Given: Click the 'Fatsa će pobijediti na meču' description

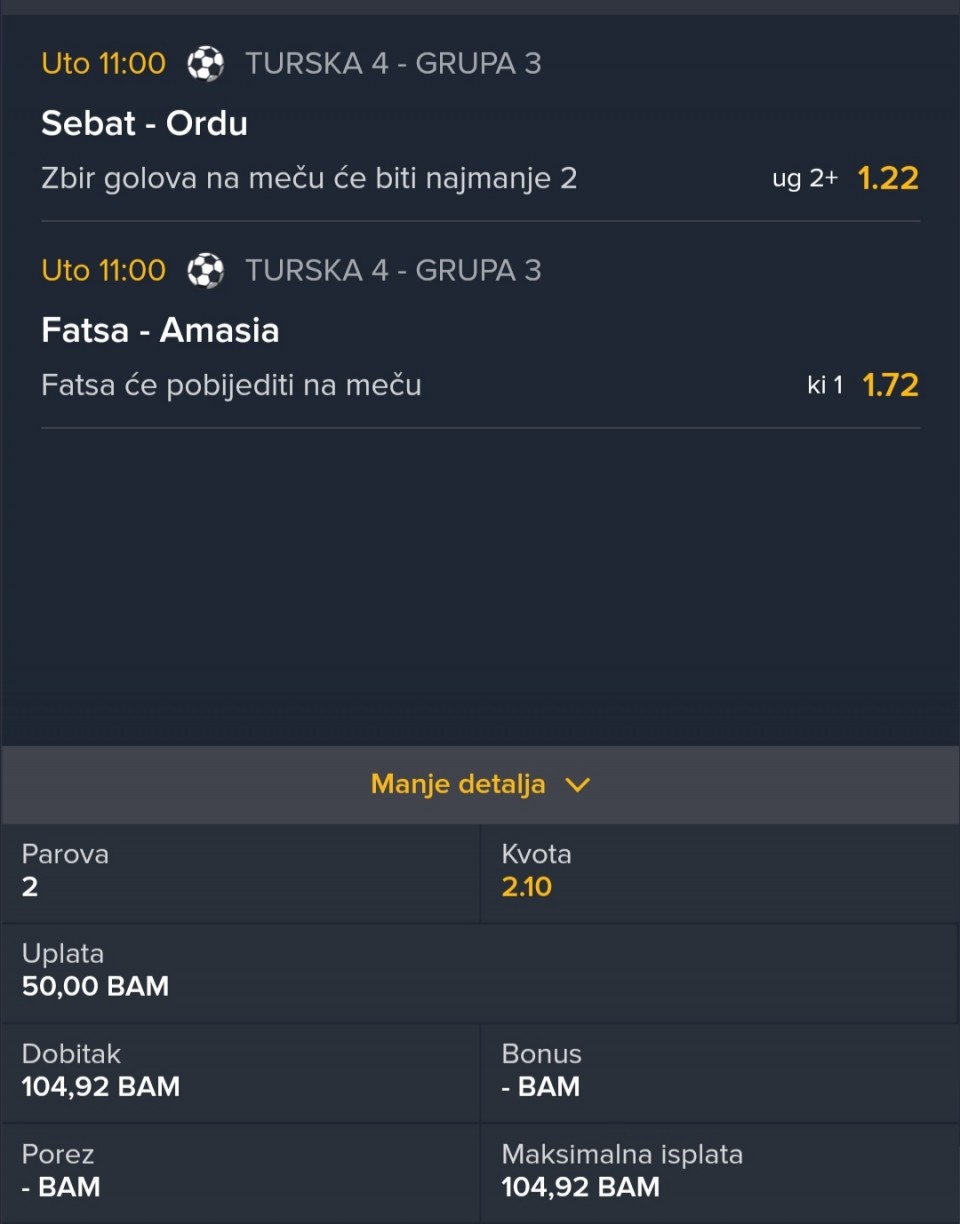Looking at the screenshot, I should click(231, 385).
